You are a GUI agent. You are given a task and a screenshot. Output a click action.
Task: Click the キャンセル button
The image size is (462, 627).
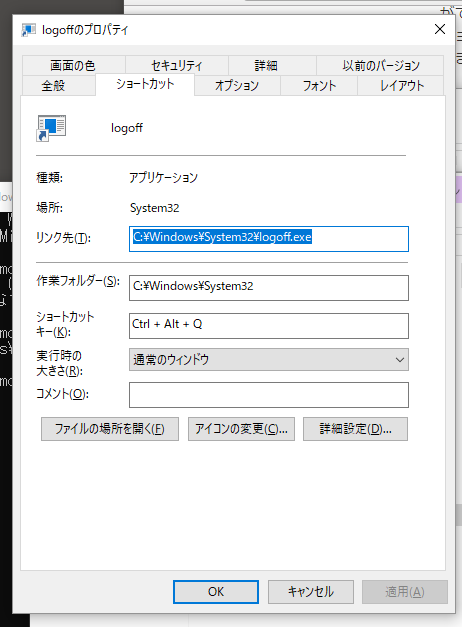311,592
